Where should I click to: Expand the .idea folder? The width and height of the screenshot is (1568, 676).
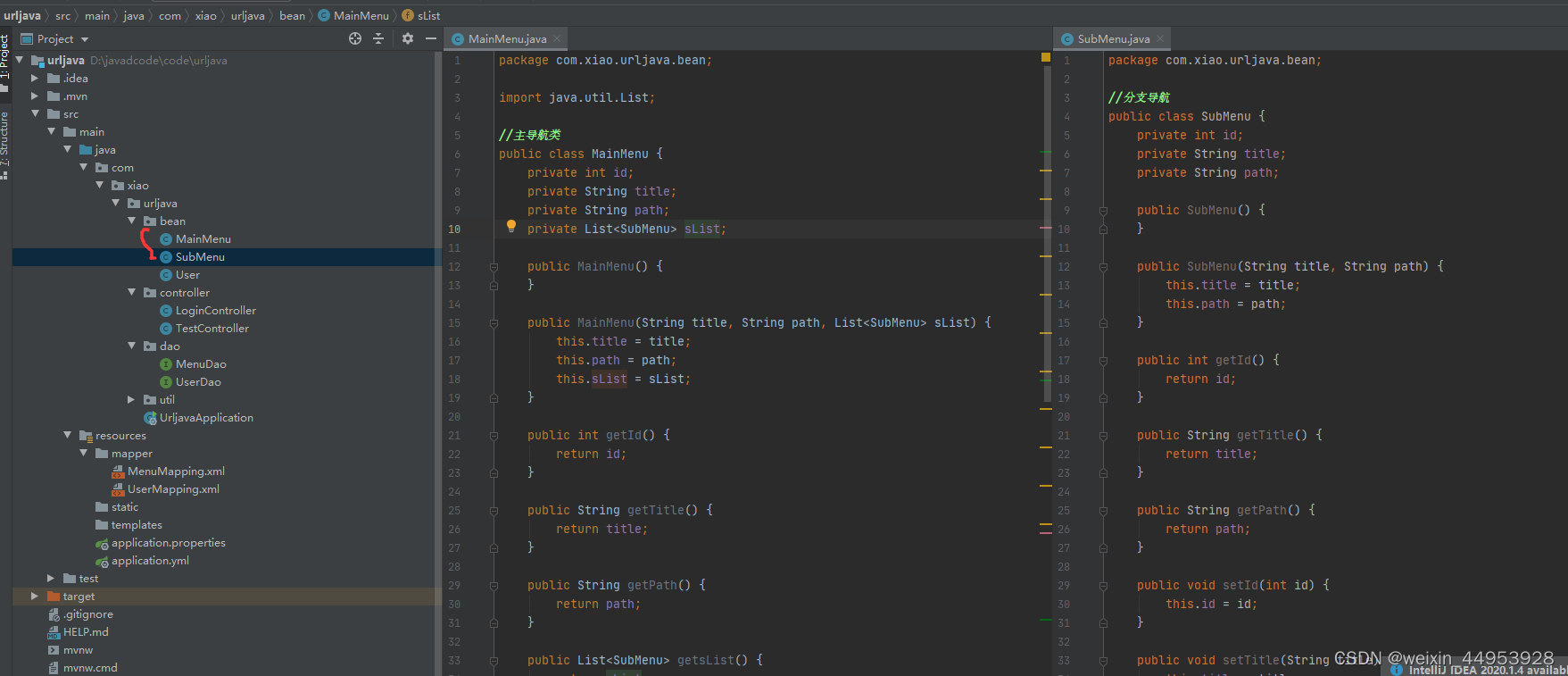coord(35,78)
